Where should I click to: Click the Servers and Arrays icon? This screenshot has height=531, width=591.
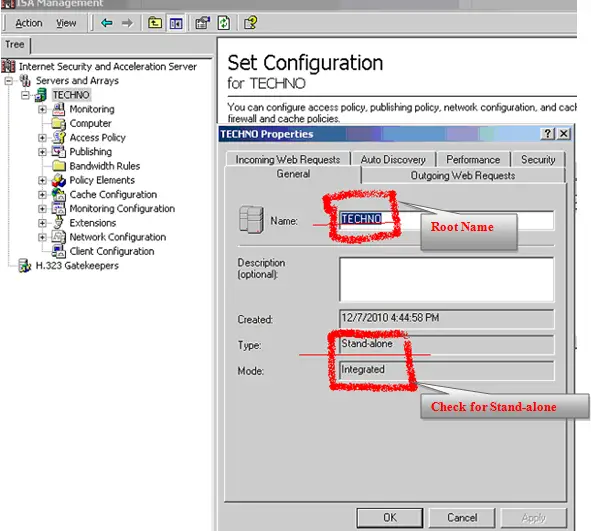[x=25, y=80]
